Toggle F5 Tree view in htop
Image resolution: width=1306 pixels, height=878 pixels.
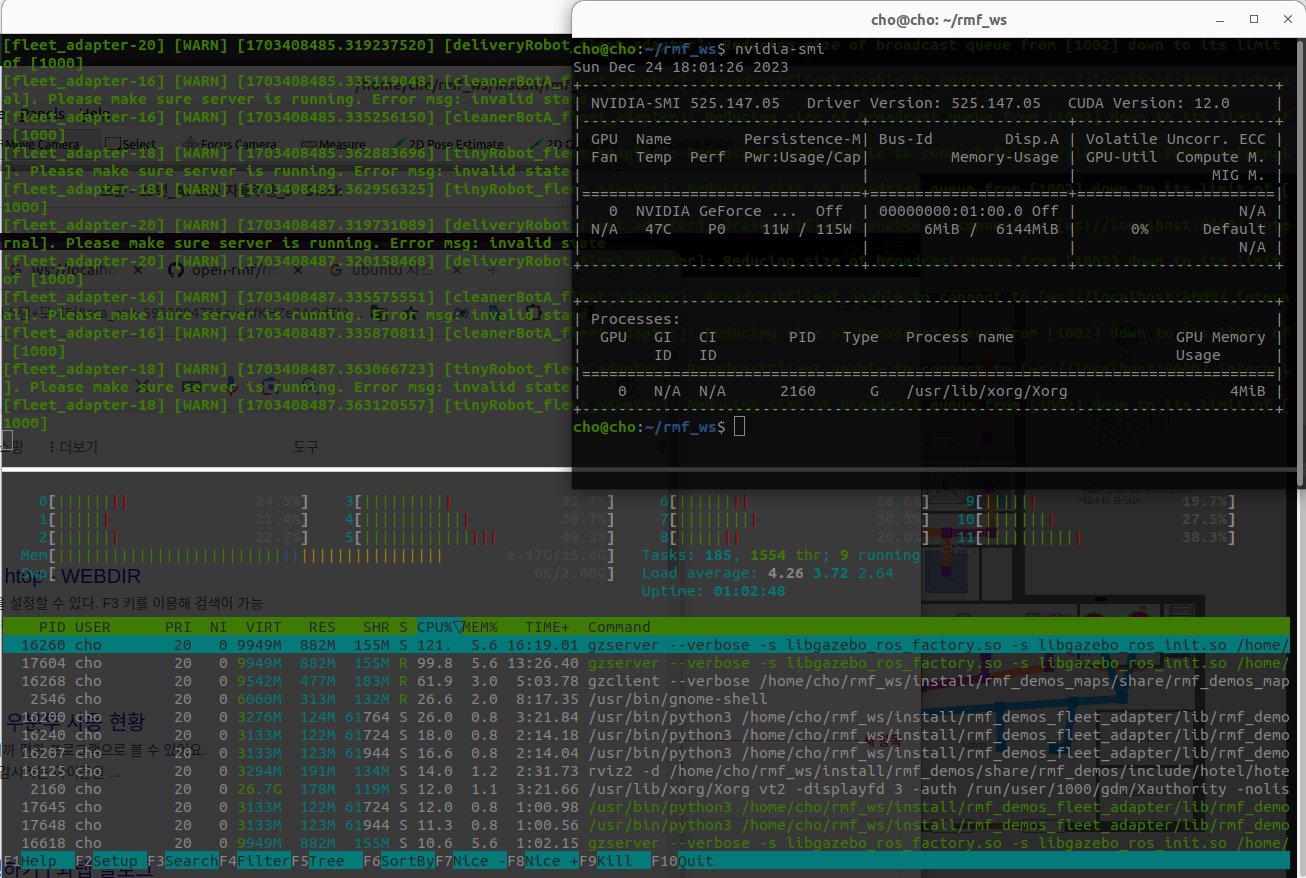pyautogui.click(x=327, y=861)
